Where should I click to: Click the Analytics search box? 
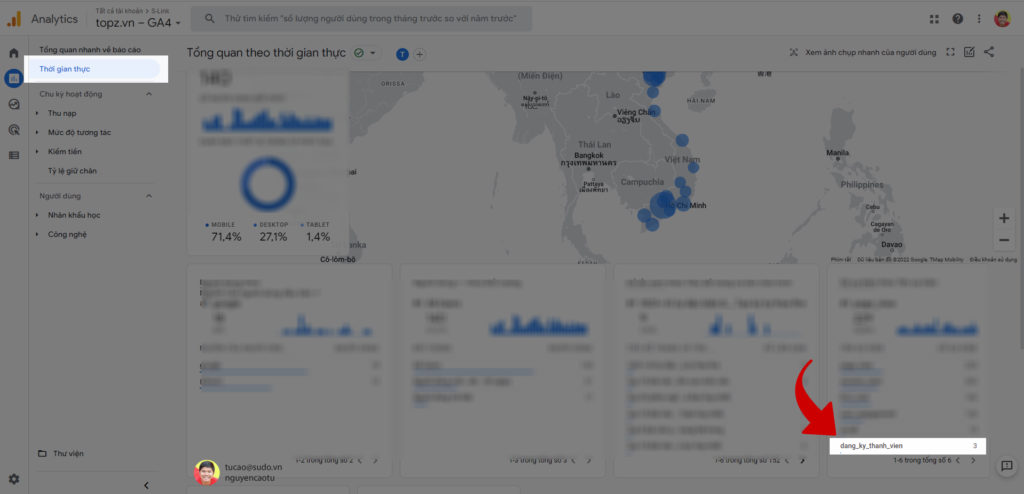pos(362,19)
